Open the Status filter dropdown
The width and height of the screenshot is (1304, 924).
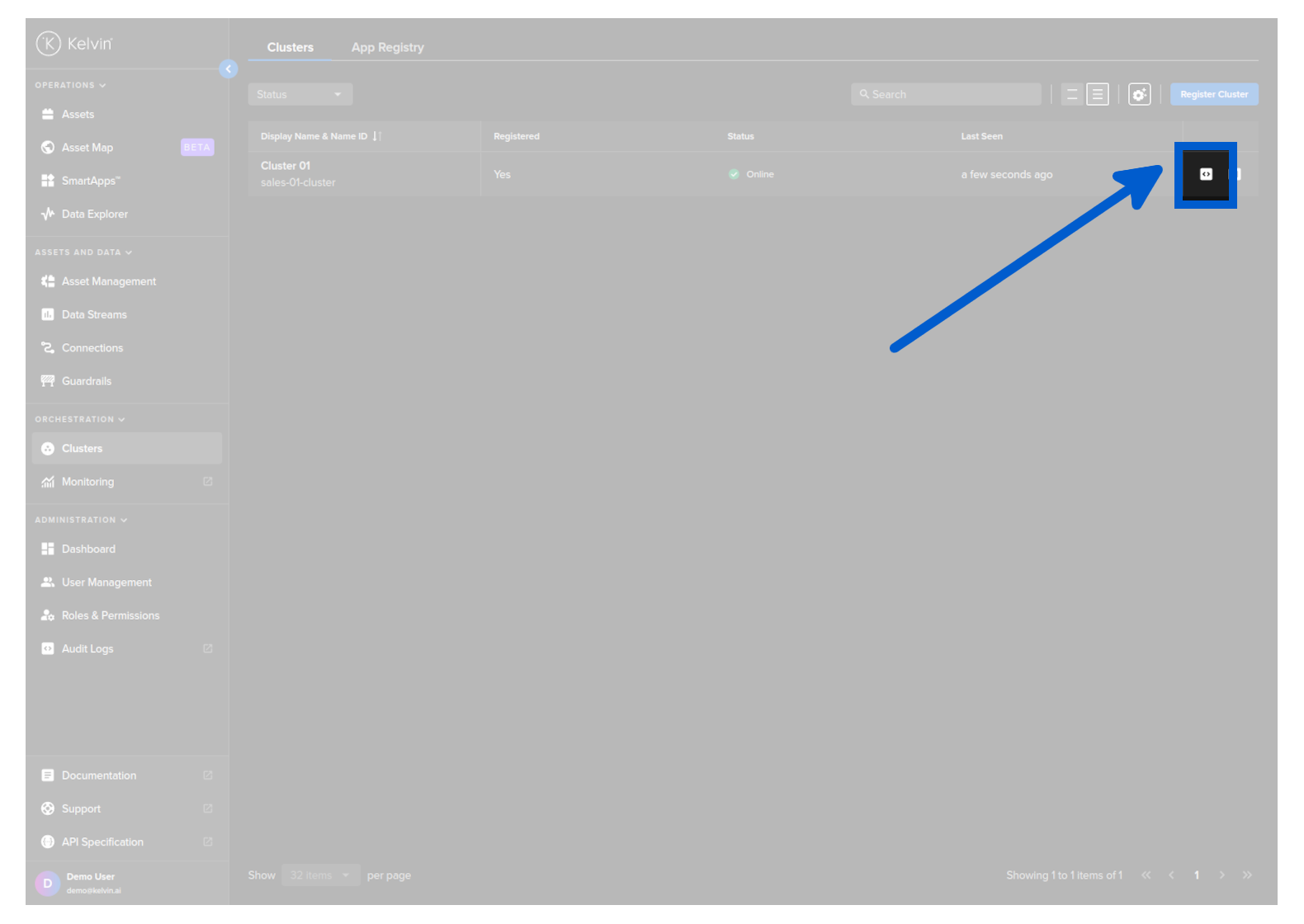click(x=300, y=95)
